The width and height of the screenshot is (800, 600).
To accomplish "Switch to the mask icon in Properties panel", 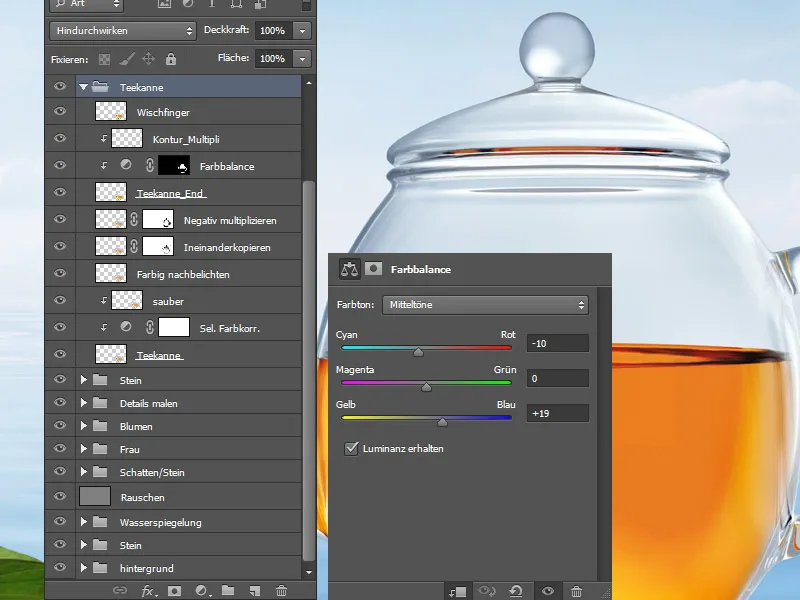I will coord(373,269).
